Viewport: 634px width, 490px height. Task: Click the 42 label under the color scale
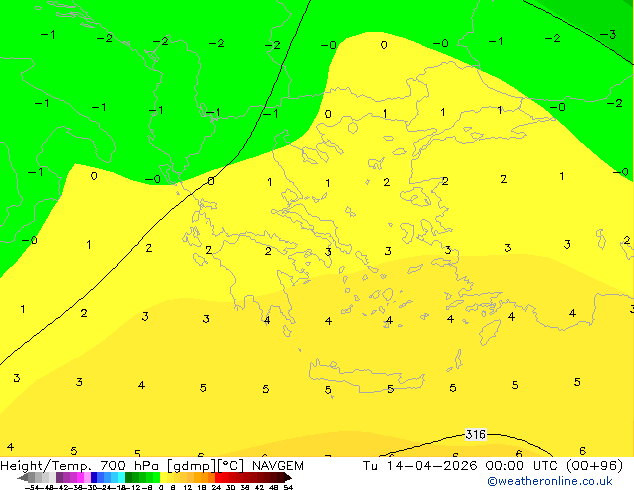[x=260, y=488]
